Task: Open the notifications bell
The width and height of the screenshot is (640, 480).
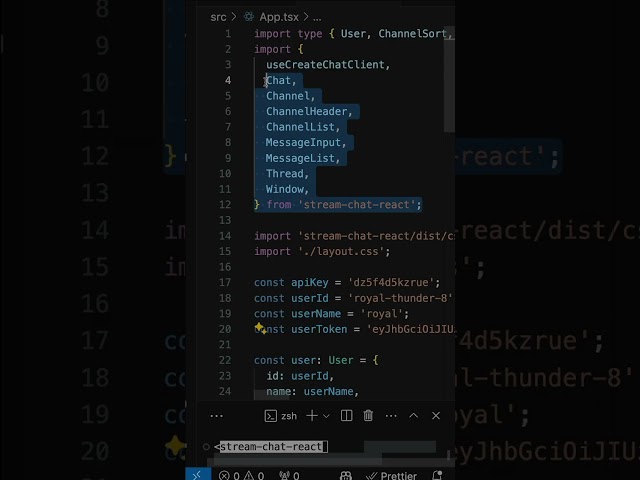Action: [x=437, y=475]
